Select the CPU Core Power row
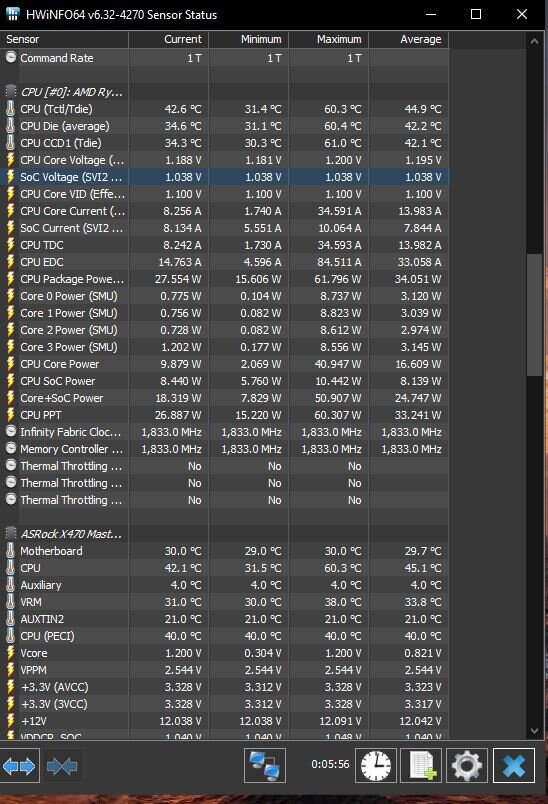Screen dimensions: 548x804 (225, 364)
